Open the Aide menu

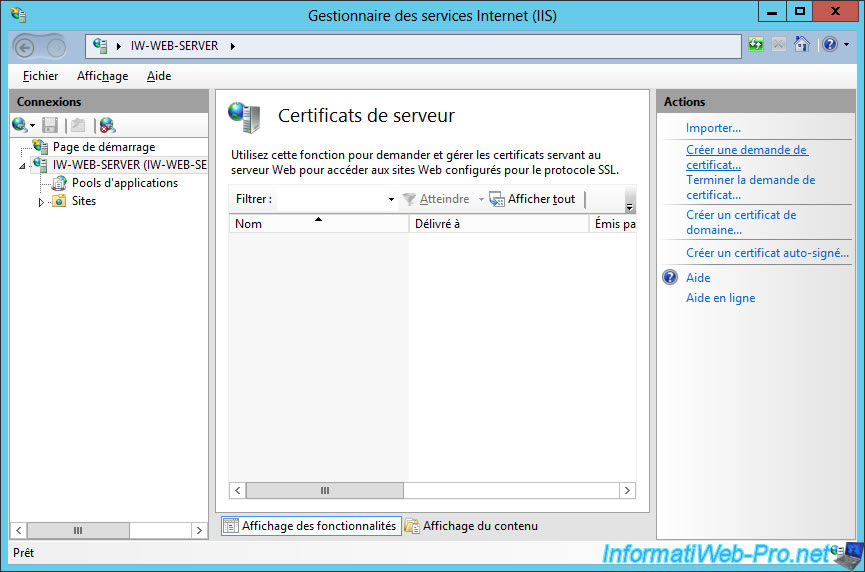(x=159, y=76)
